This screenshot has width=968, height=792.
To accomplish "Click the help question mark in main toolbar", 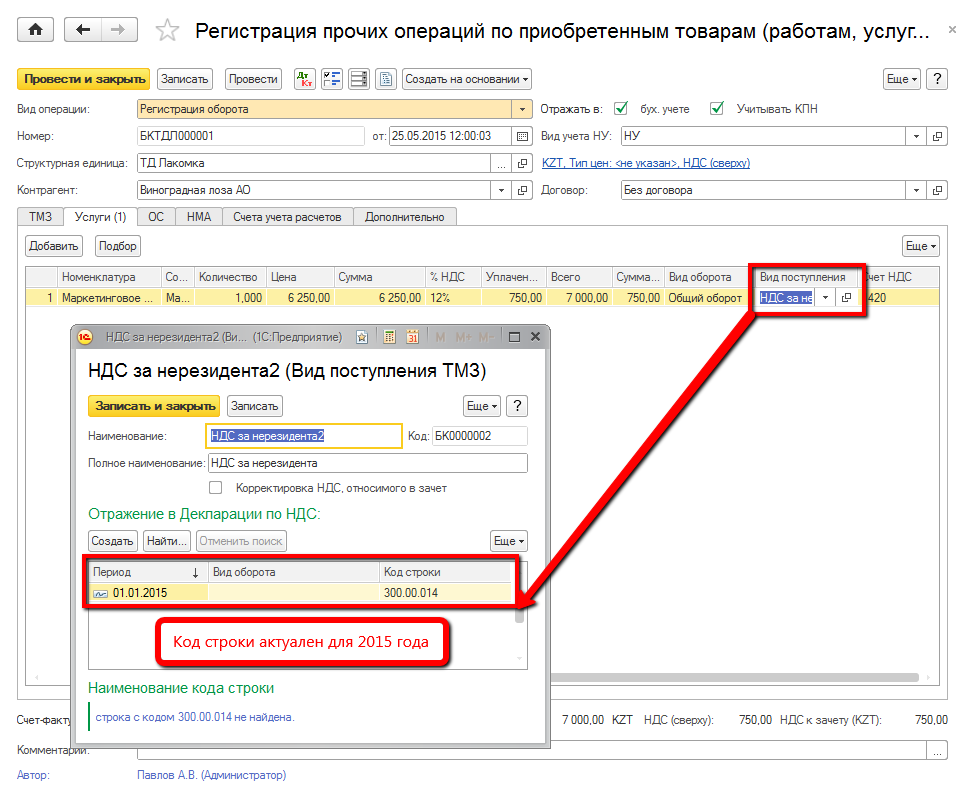I will pyautogui.click(x=937, y=79).
